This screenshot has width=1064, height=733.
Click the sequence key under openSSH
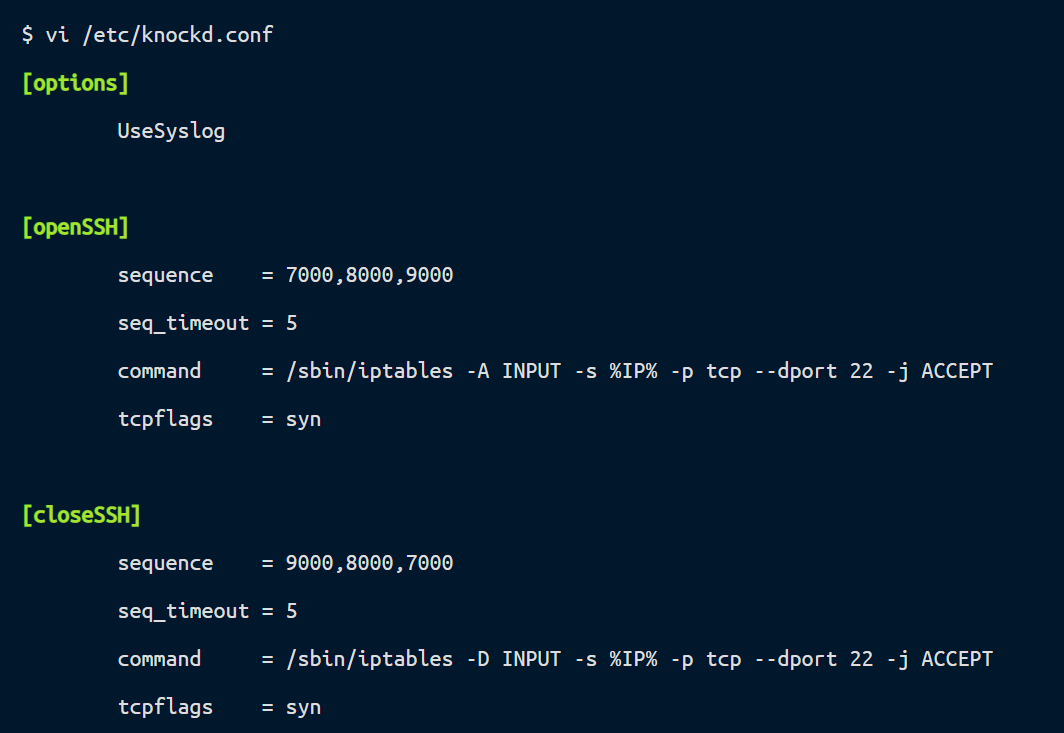(165, 275)
